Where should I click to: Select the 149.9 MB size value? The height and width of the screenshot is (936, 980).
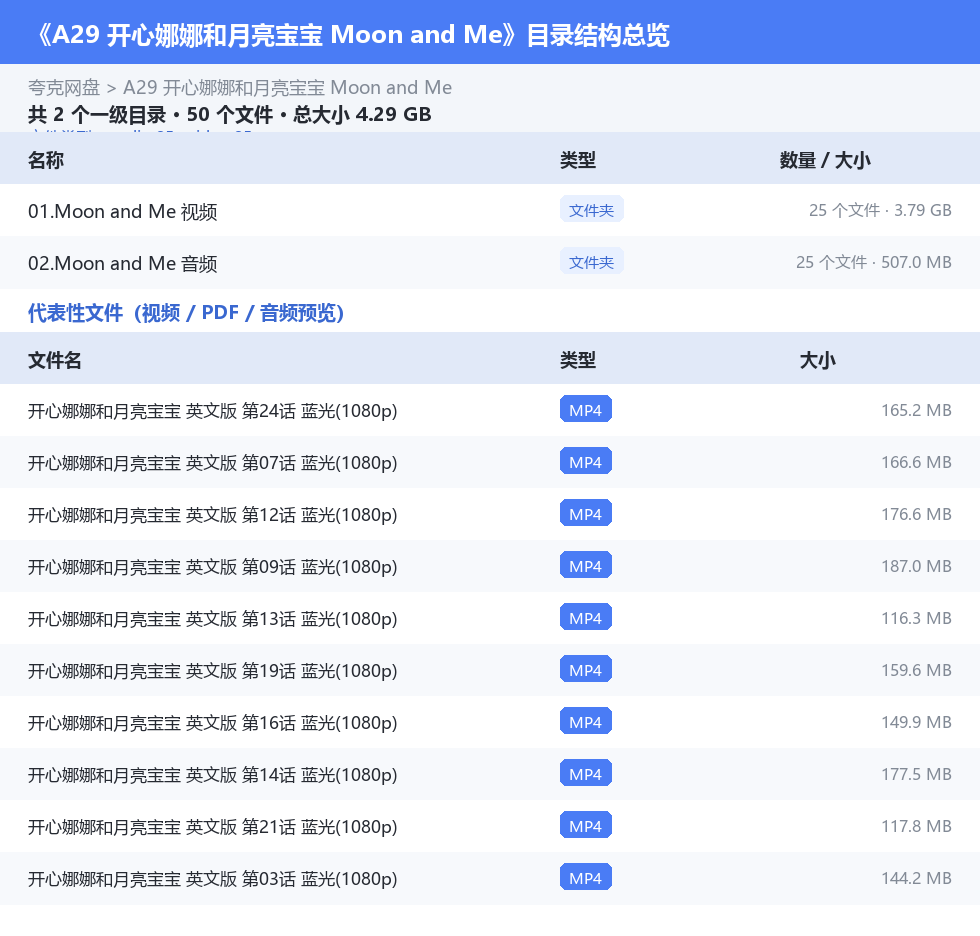coord(916,722)
